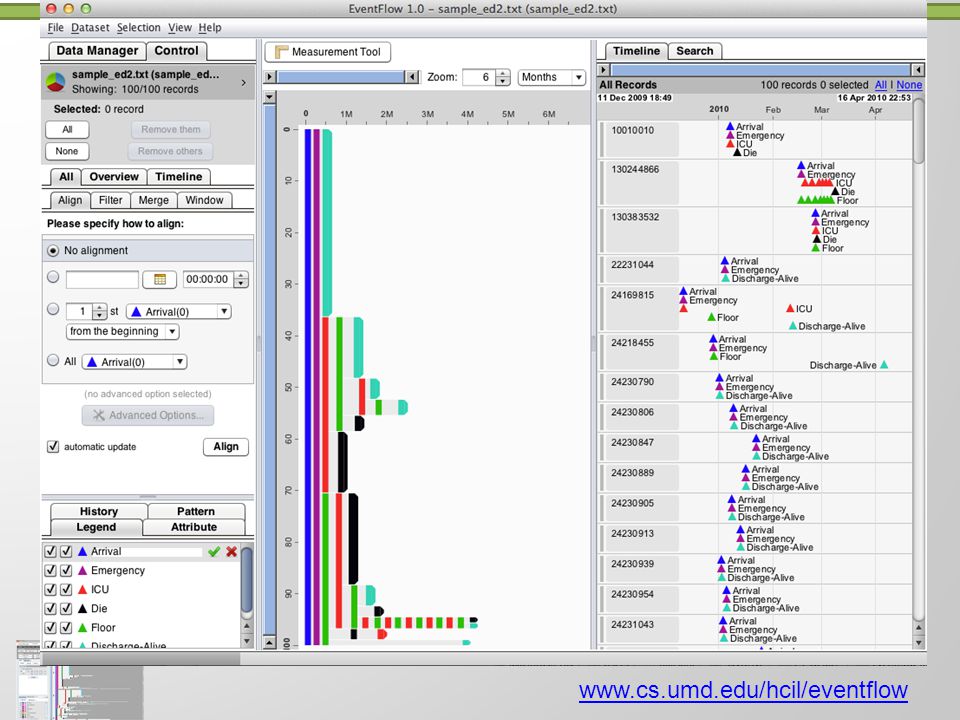The image size is (960, 720).
Task: Click the Measurement Tool ruler icon
Action: pyautogui.click(x=282, y=51)
